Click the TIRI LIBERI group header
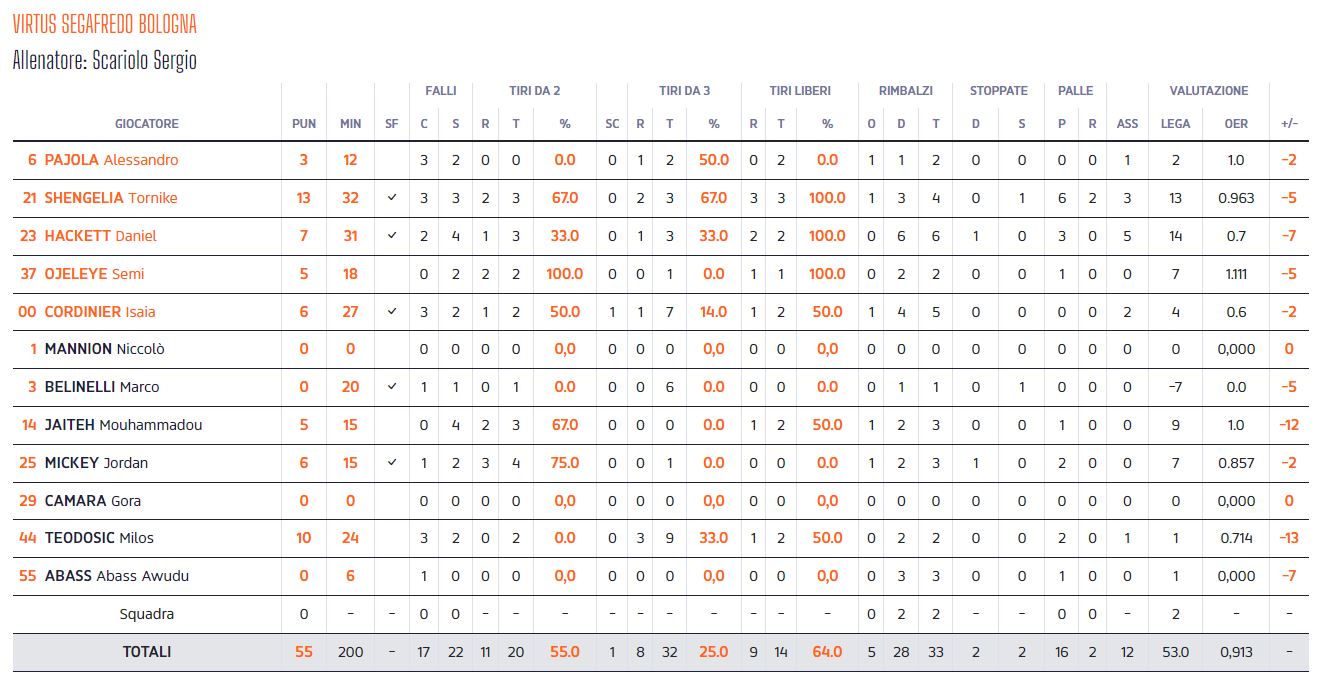 tap(800, 91)
